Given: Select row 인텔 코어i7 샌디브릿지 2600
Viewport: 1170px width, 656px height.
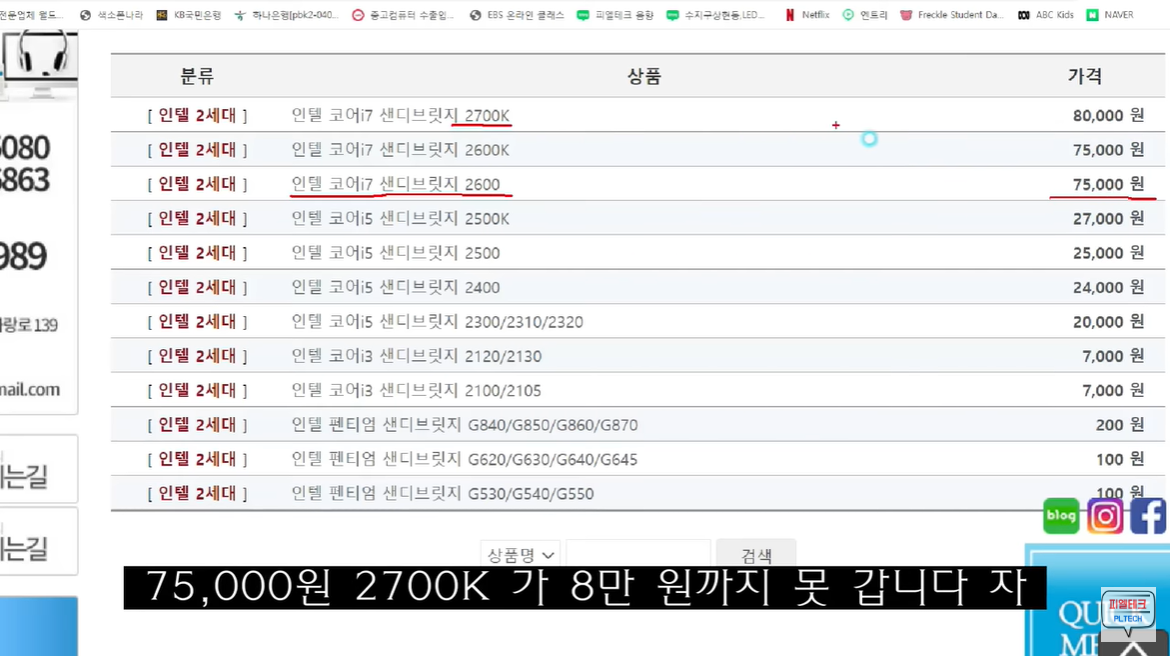Looking at the screenshot, I should point(638,184).
